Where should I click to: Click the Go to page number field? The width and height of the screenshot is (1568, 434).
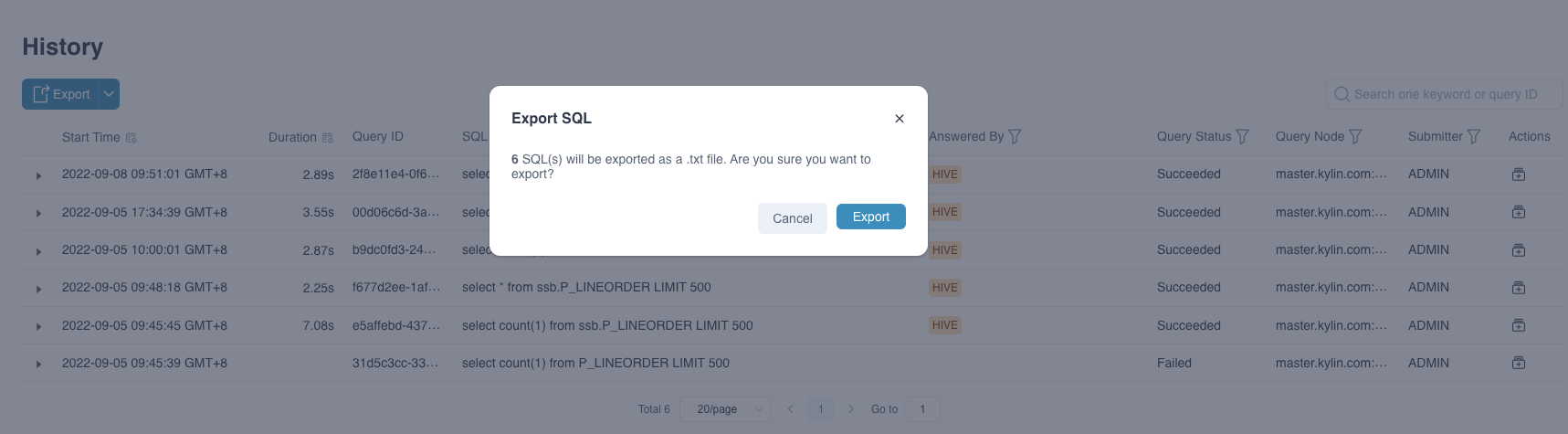coord(921,409)
